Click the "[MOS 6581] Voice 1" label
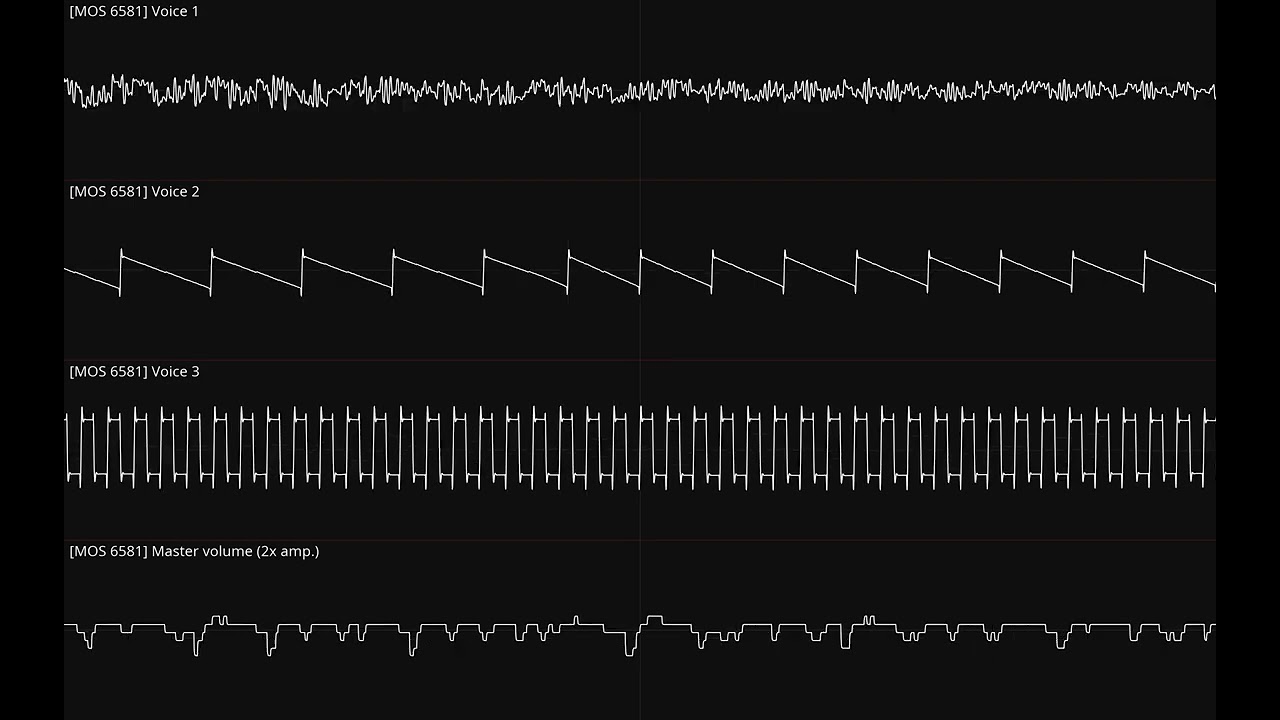This screenshot has width=1280, height=720. 134,12
